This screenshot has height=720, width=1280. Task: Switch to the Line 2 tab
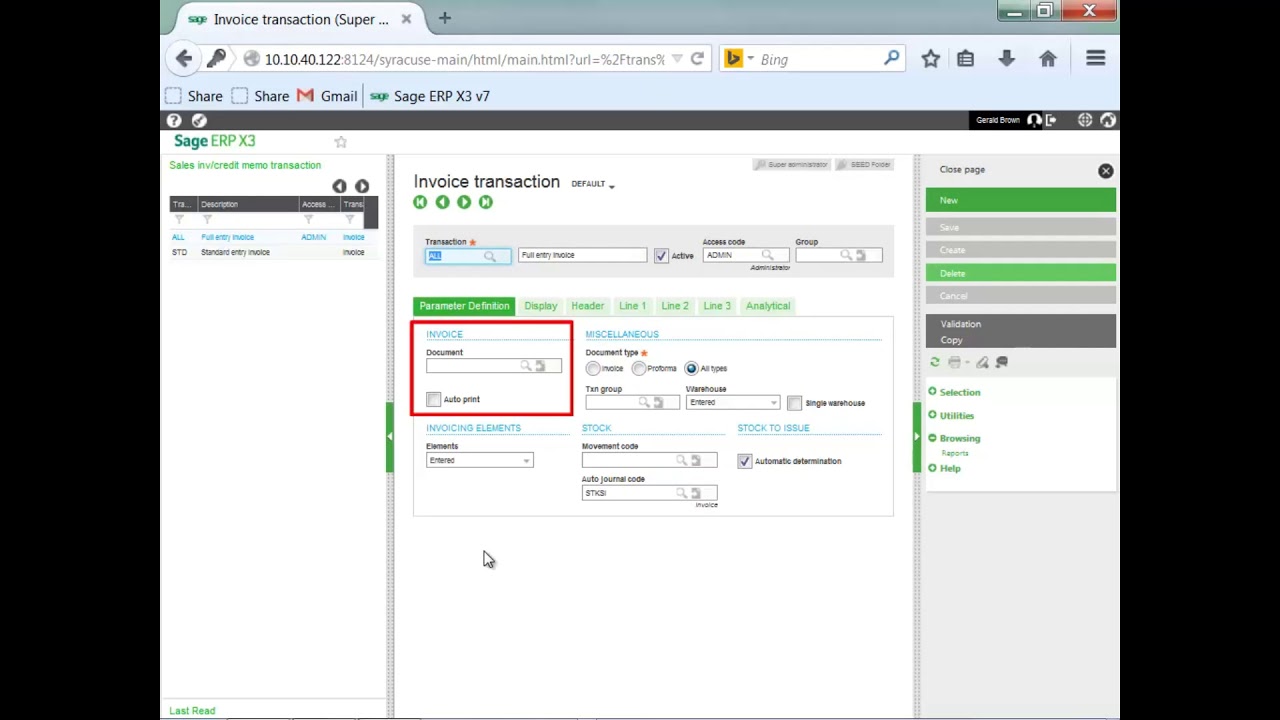click(675, 306)
